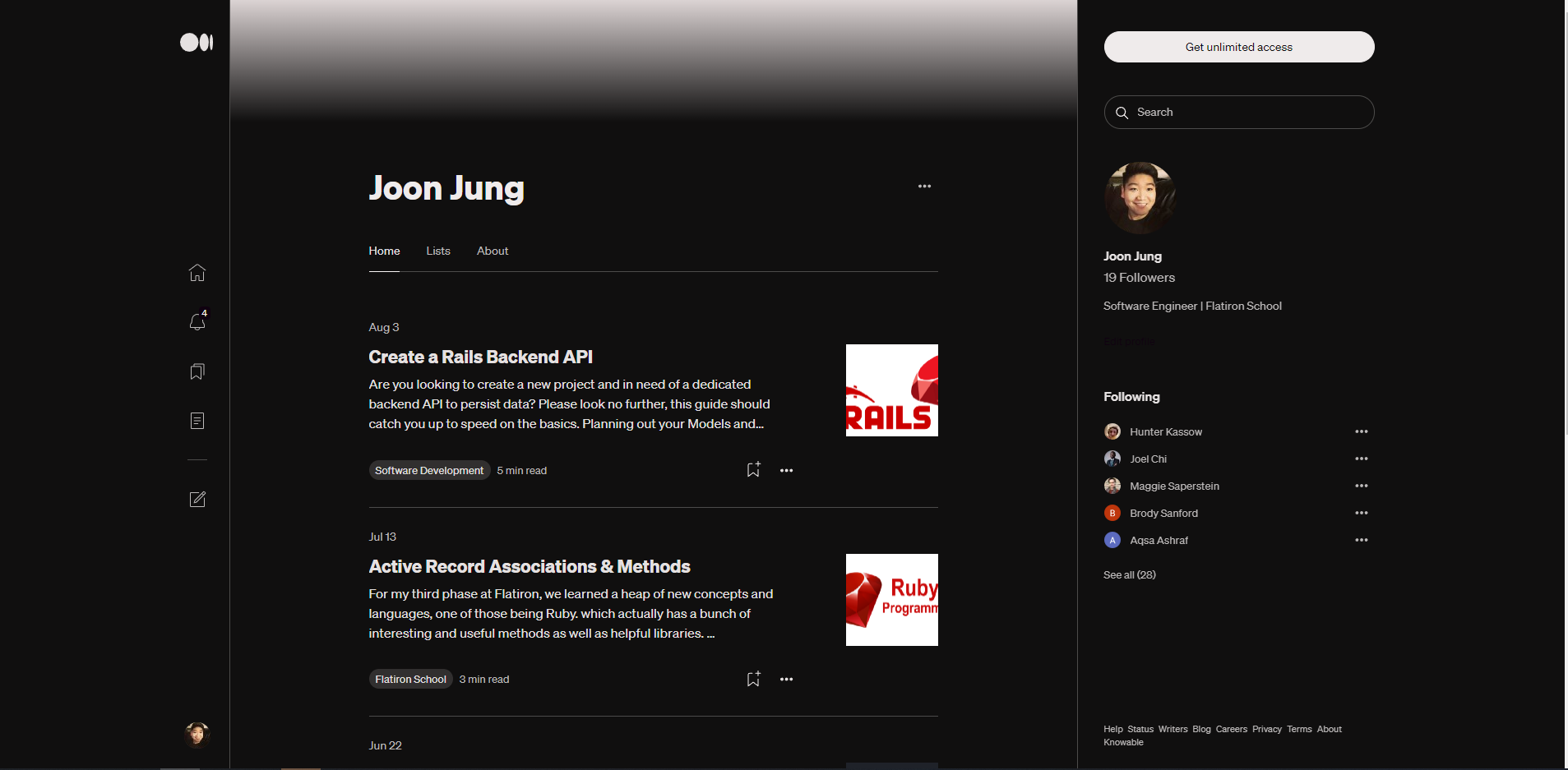Start a new story with the write icon

tap(197, 499)
